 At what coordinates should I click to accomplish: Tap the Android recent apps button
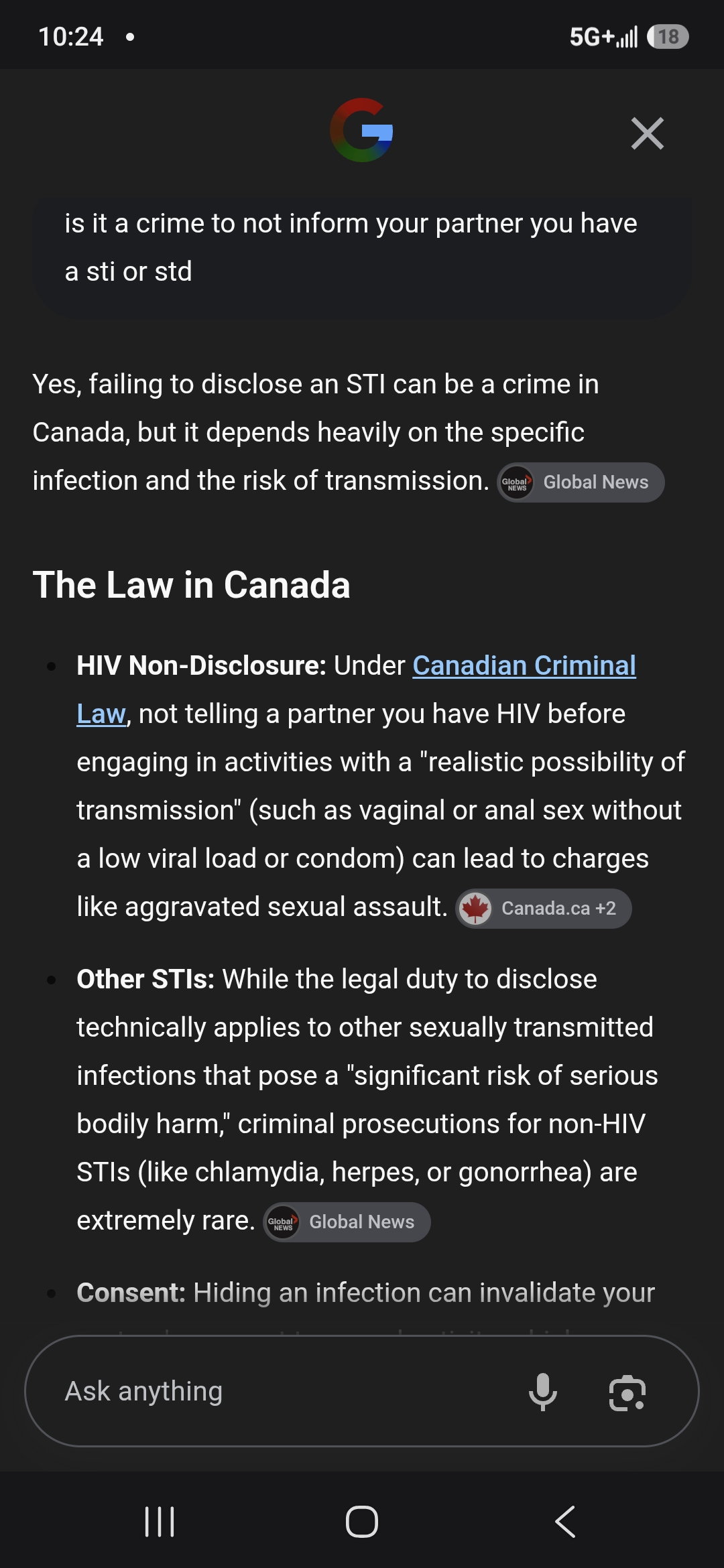coord(160,1522)
